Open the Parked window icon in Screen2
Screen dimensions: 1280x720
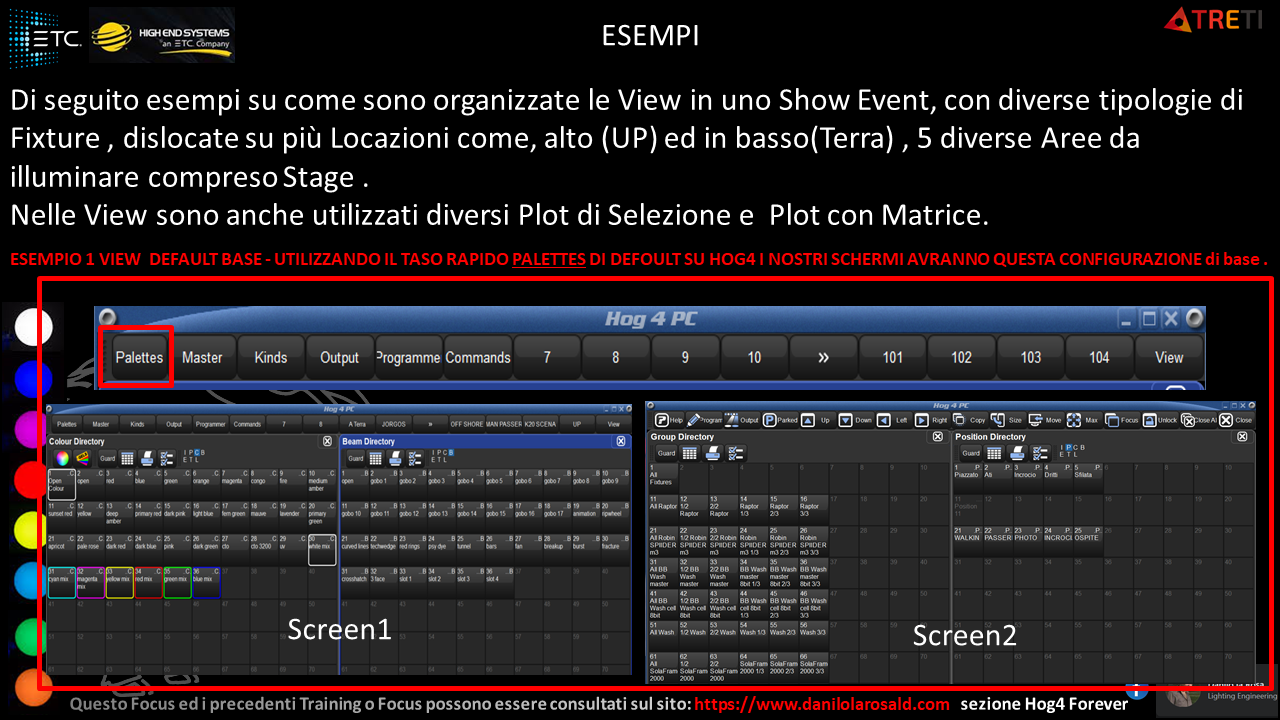click(769, 420)
